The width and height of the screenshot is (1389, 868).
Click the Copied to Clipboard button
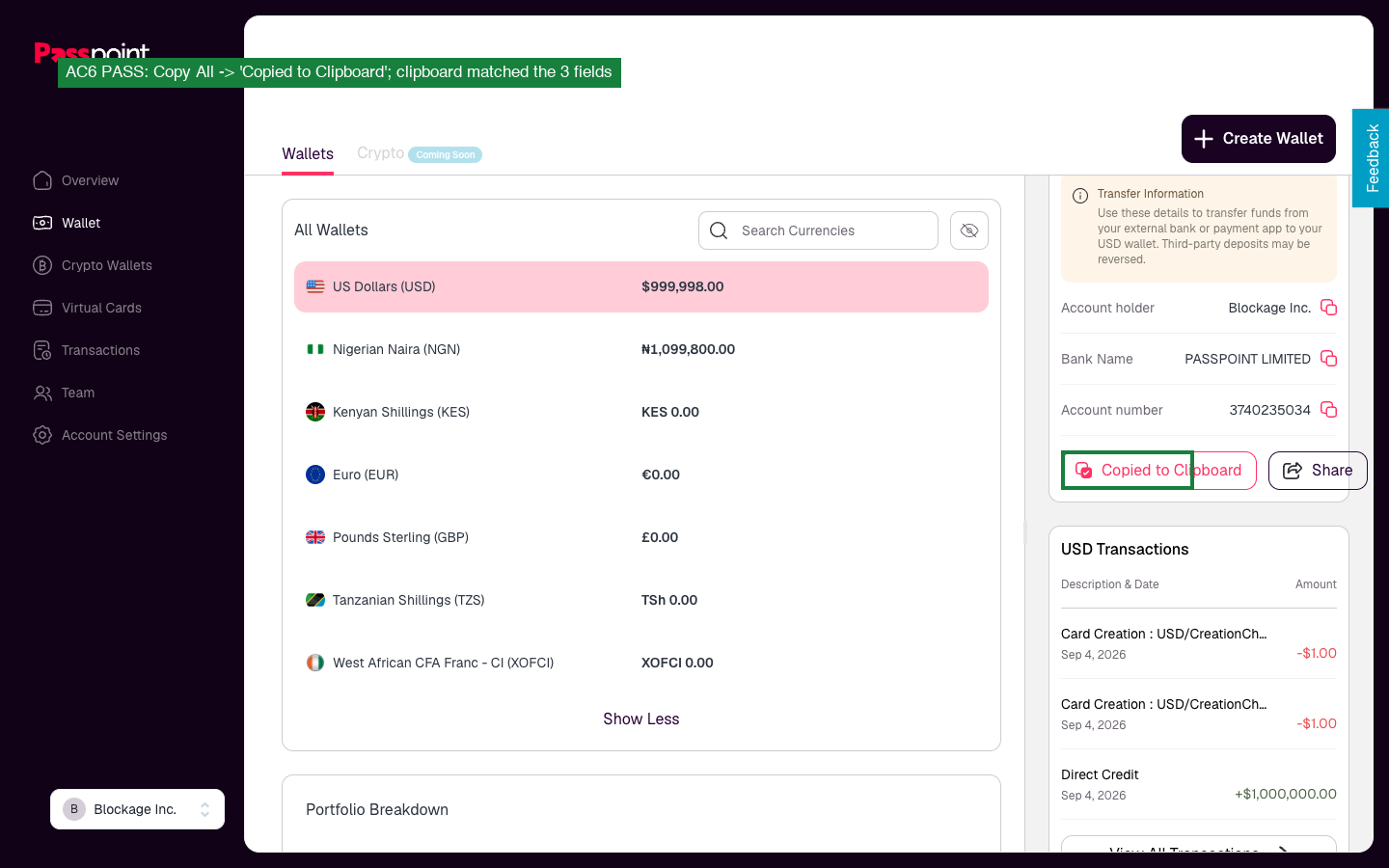[1158, 471]
